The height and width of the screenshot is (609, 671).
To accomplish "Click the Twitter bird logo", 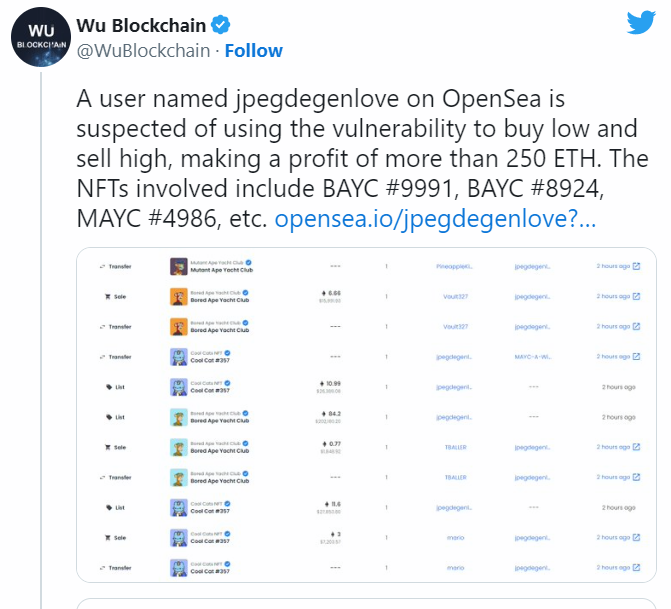I will point(641,23).
